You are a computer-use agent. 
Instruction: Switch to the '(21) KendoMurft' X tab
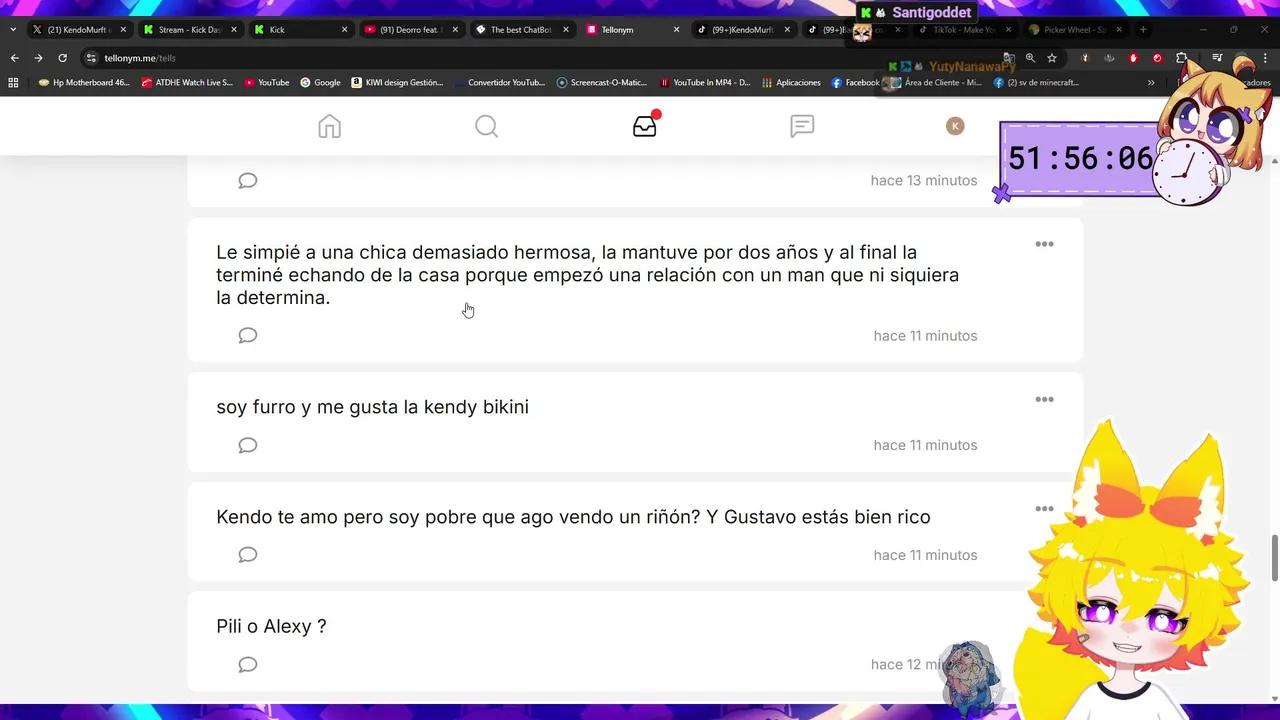coord(80,30)
